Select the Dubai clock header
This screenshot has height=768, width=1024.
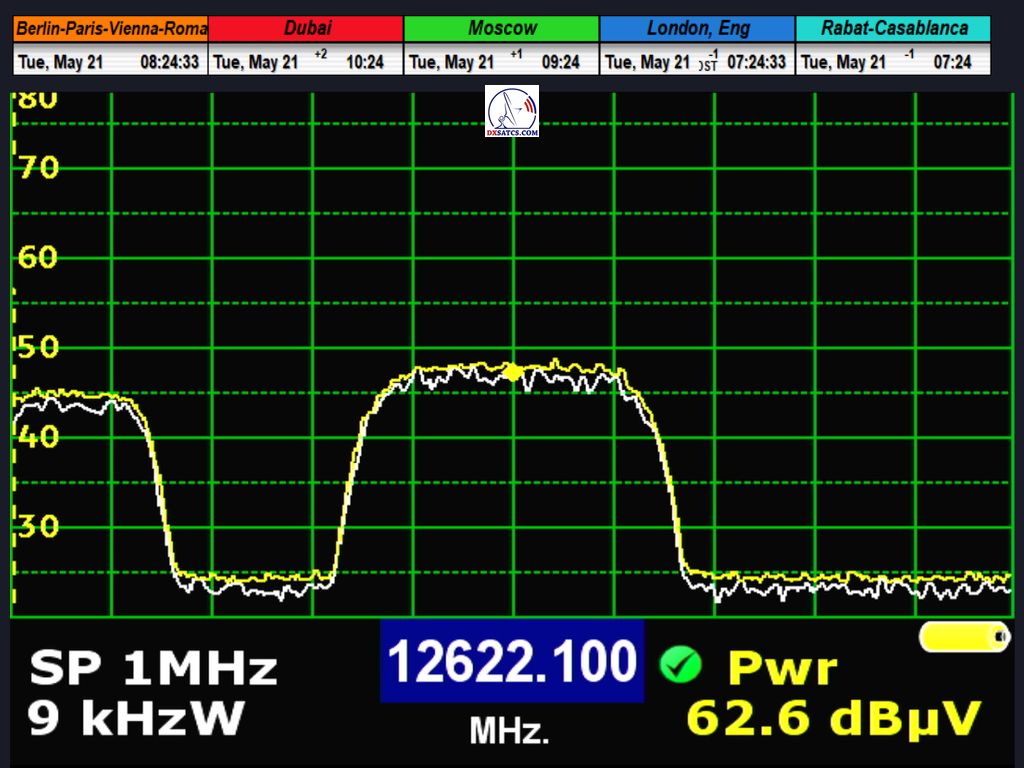(306, 28)
